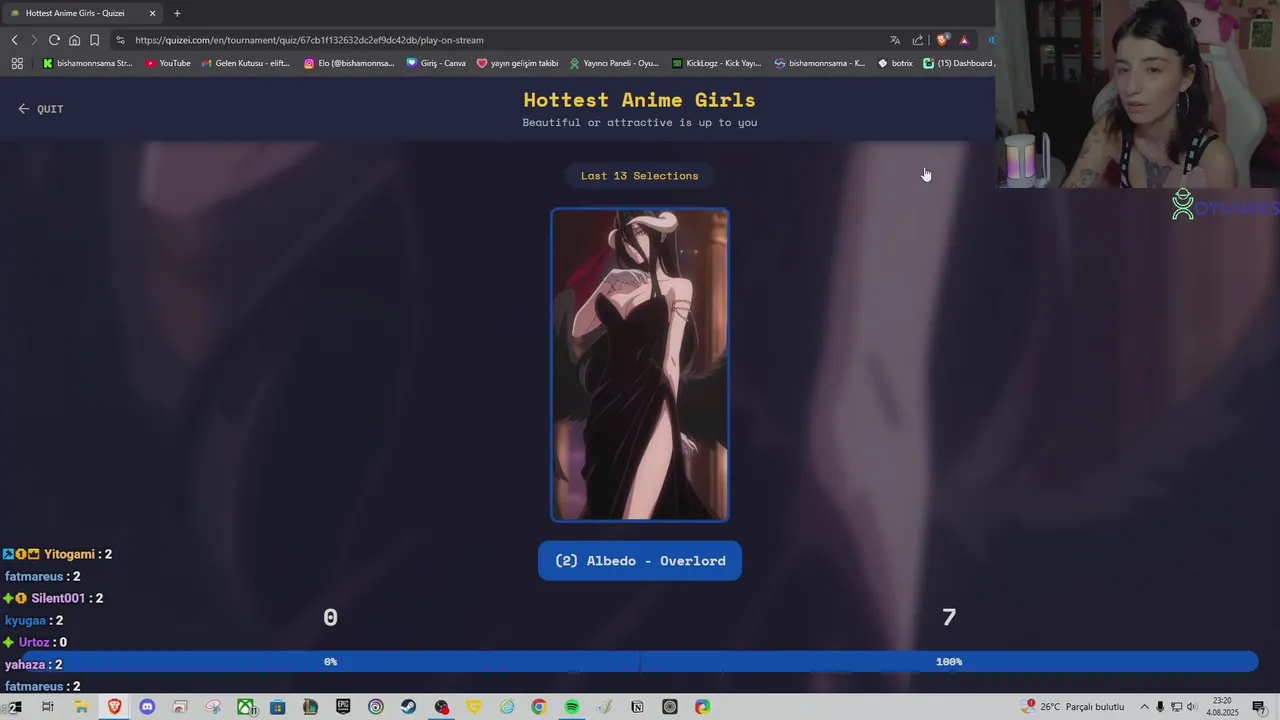
Task: Select the Albedo character image card
Action: (x=640, y=365)
